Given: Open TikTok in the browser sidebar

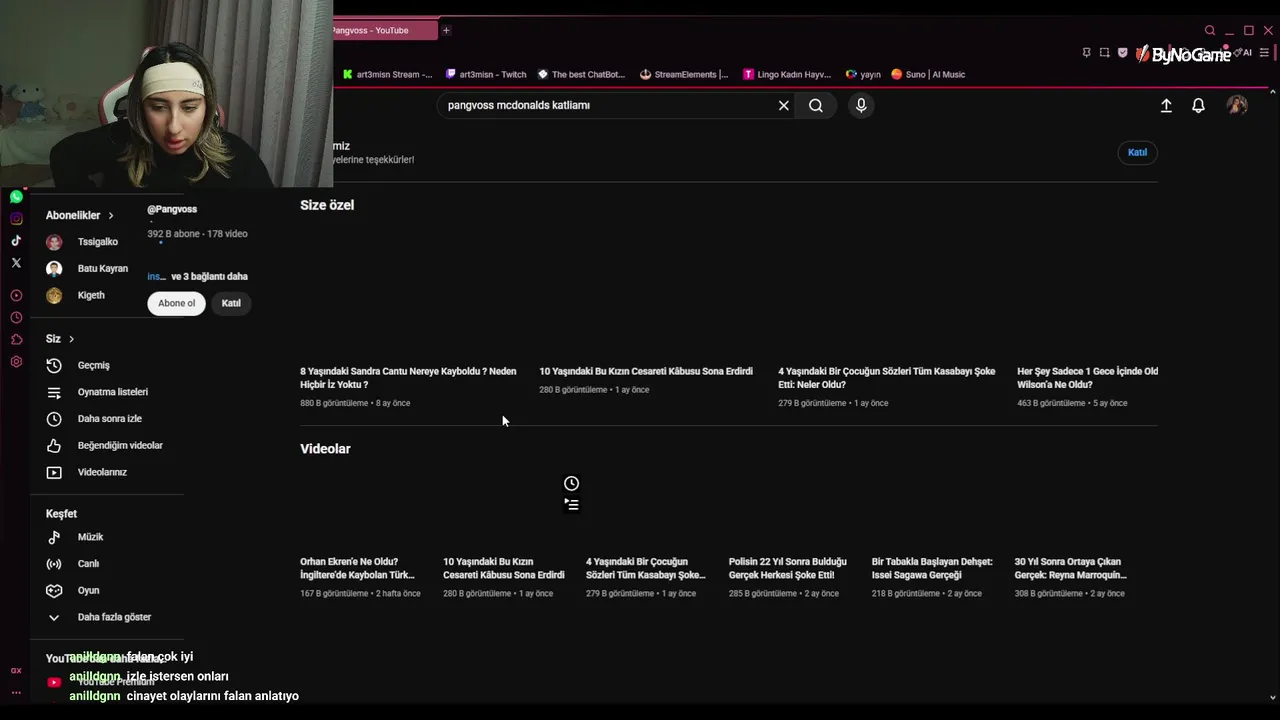Looking at the screenshot, I should (x=16, y=241).
